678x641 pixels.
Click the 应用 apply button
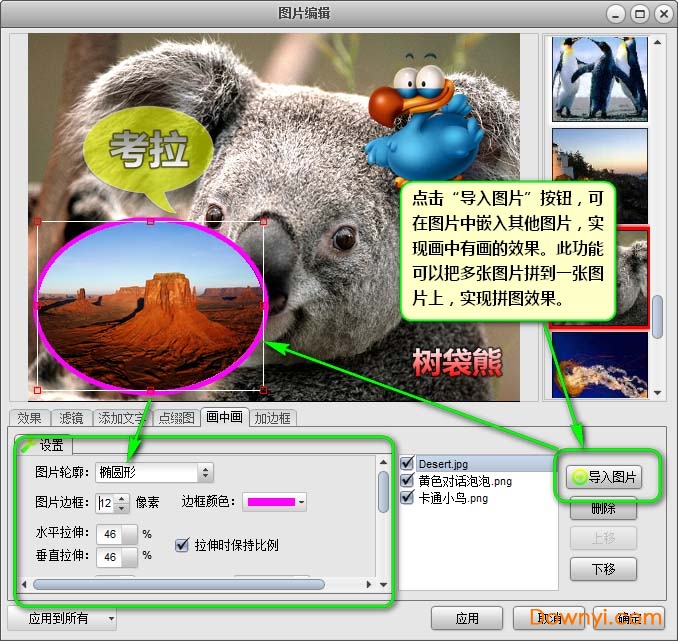466,619
